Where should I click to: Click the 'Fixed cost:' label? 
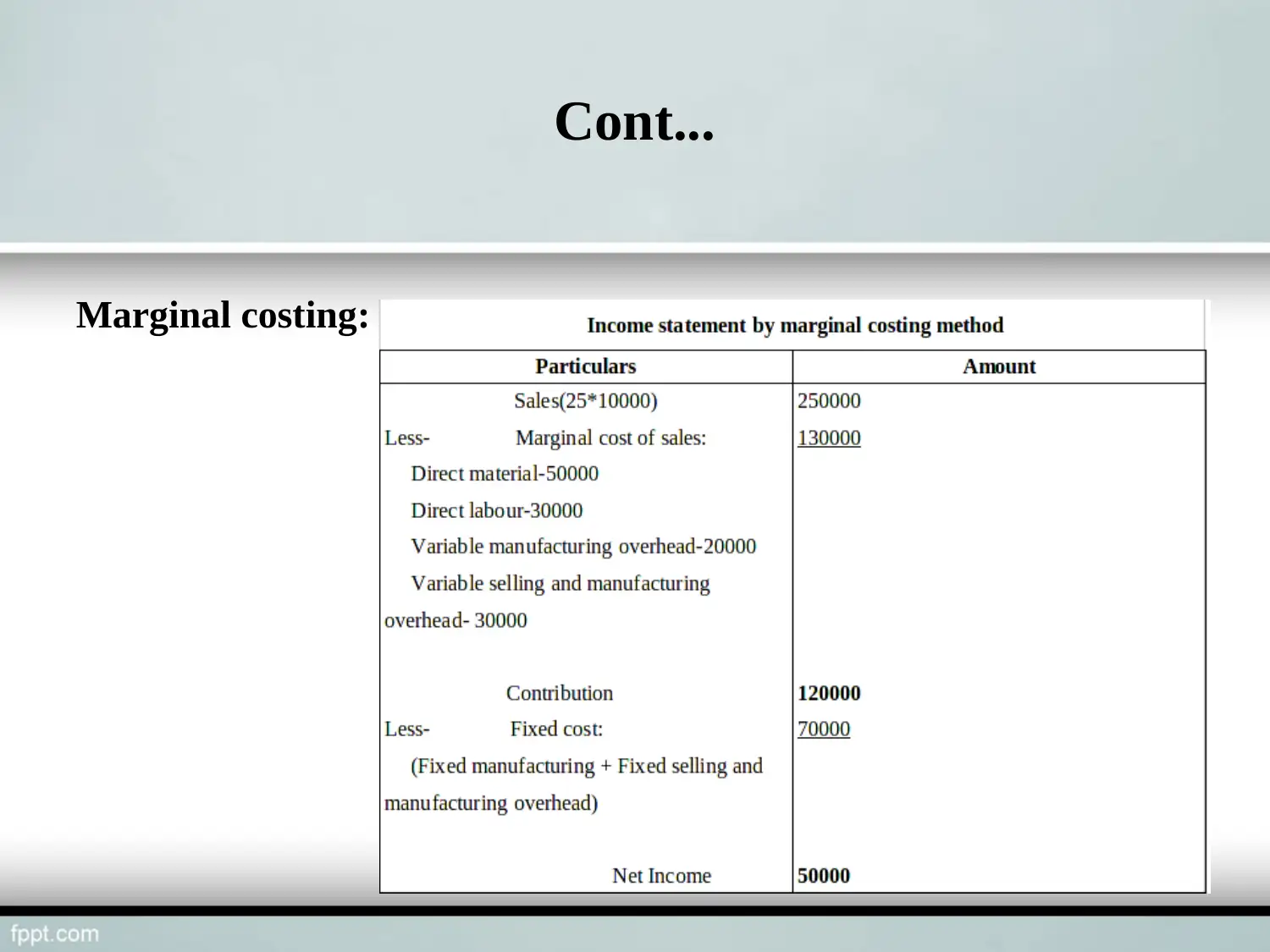[x=556, y=729]
